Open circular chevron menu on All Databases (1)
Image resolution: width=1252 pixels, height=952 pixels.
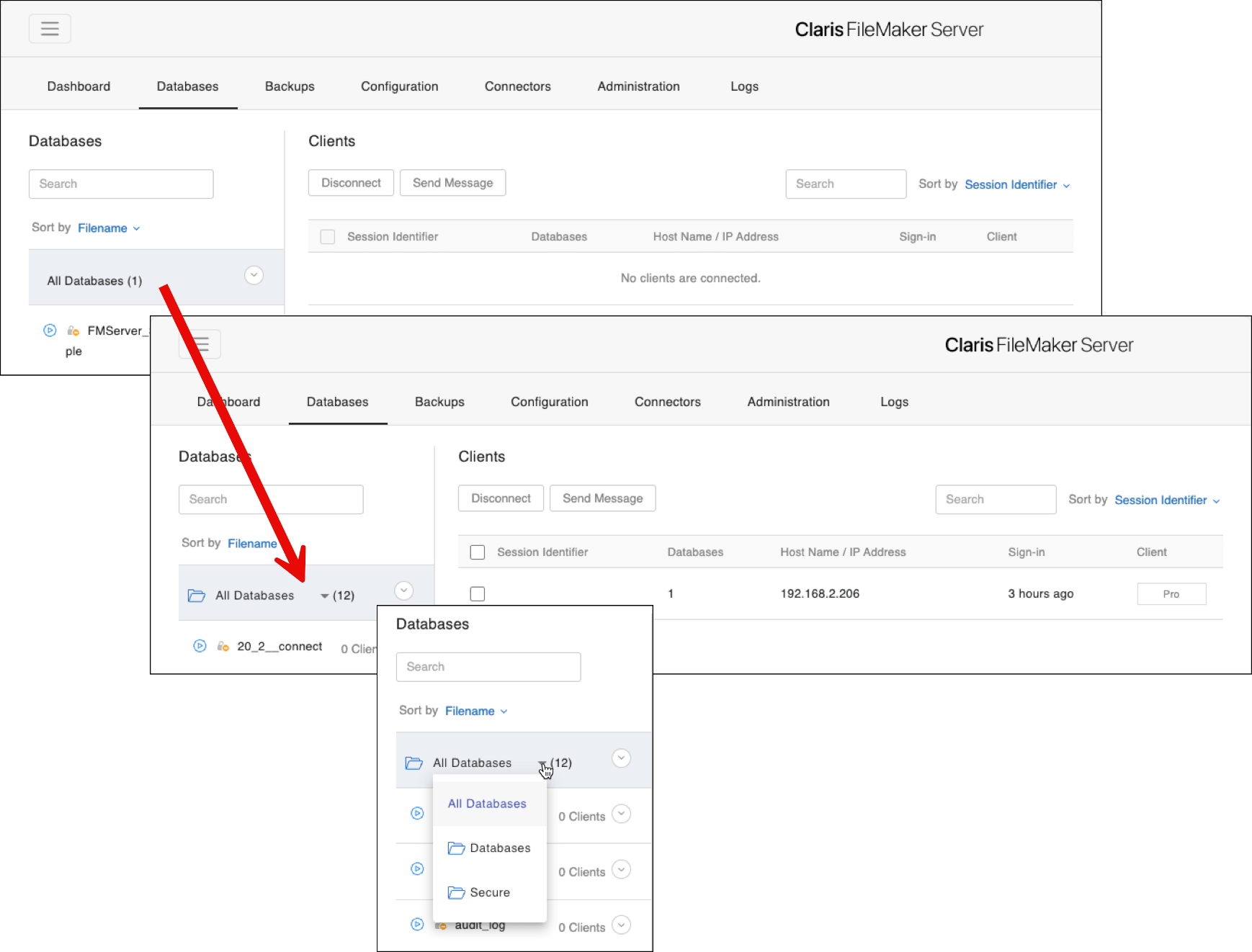(254, 275)
